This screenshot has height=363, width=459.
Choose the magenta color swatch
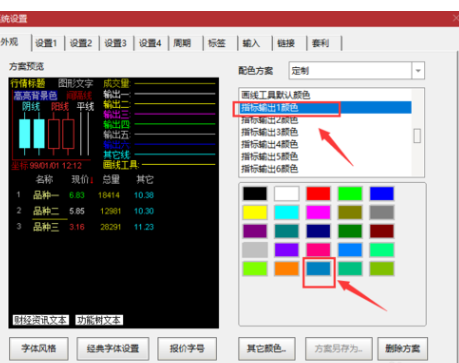pyautogui.click(x=318, y=212)
